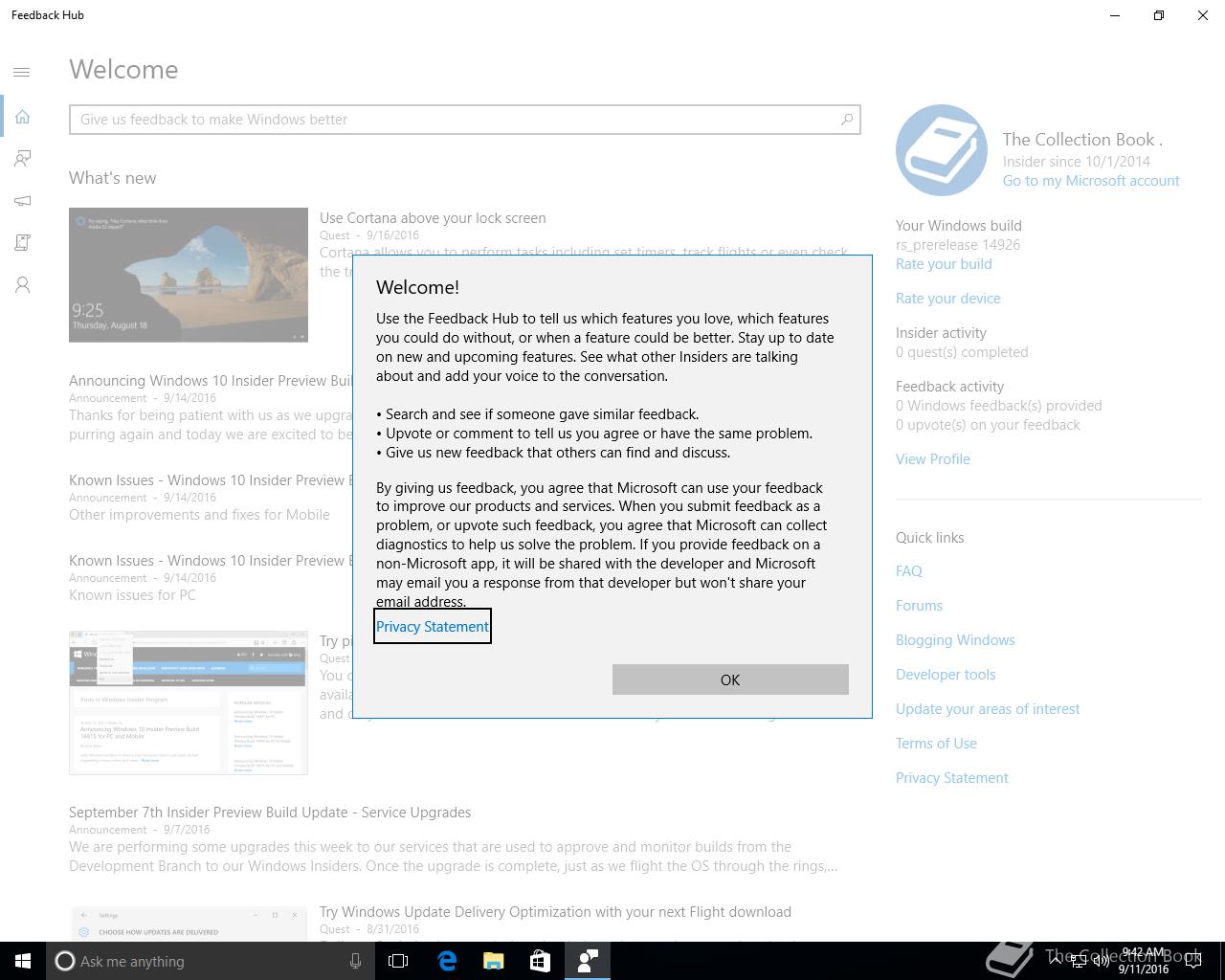
Task: Open September 7th Insider Preview Build Update
Action: coord(270,813)
